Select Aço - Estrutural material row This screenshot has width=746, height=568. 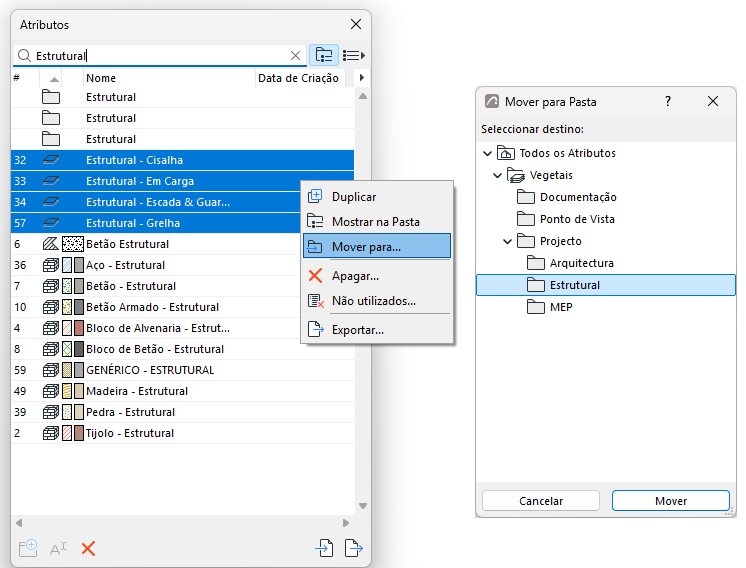click(156, 265)
